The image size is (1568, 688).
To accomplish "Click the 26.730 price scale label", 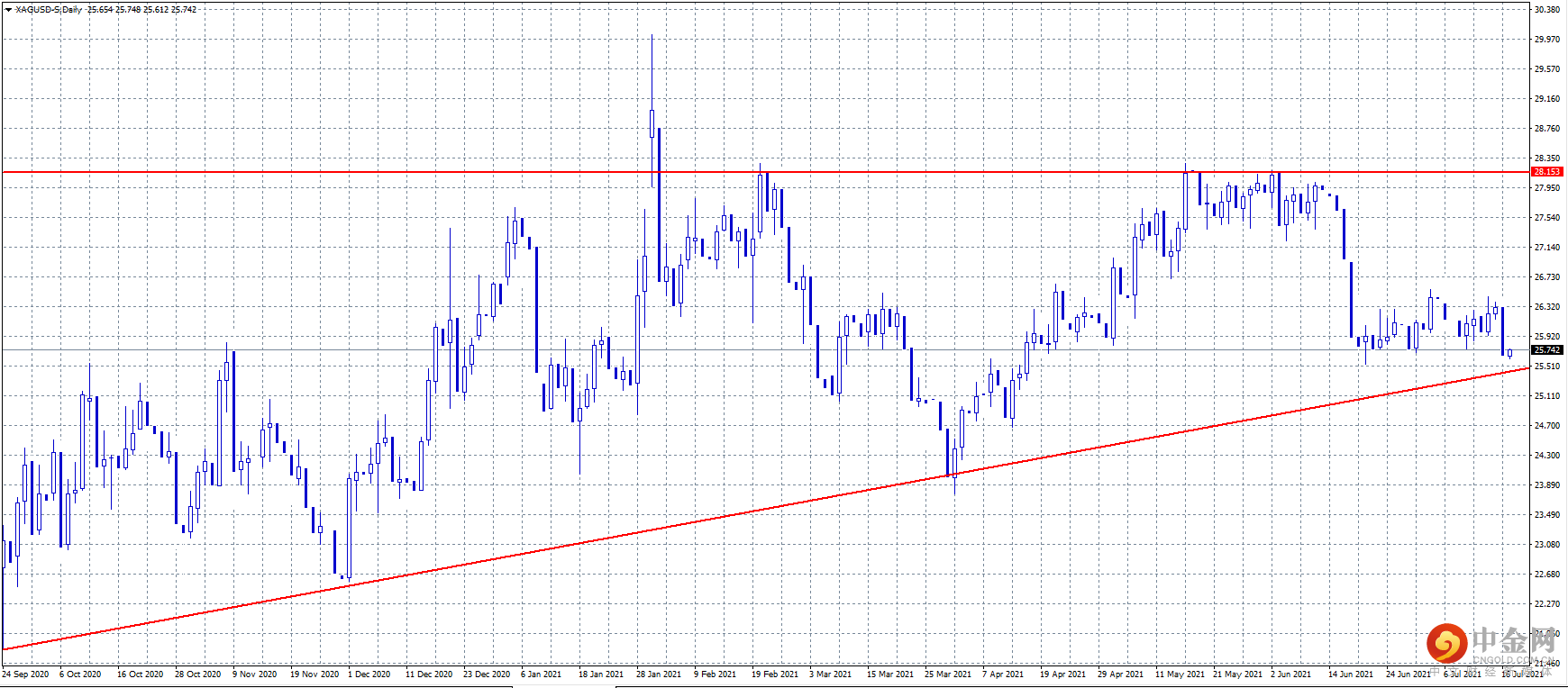I will (1547, 277).
